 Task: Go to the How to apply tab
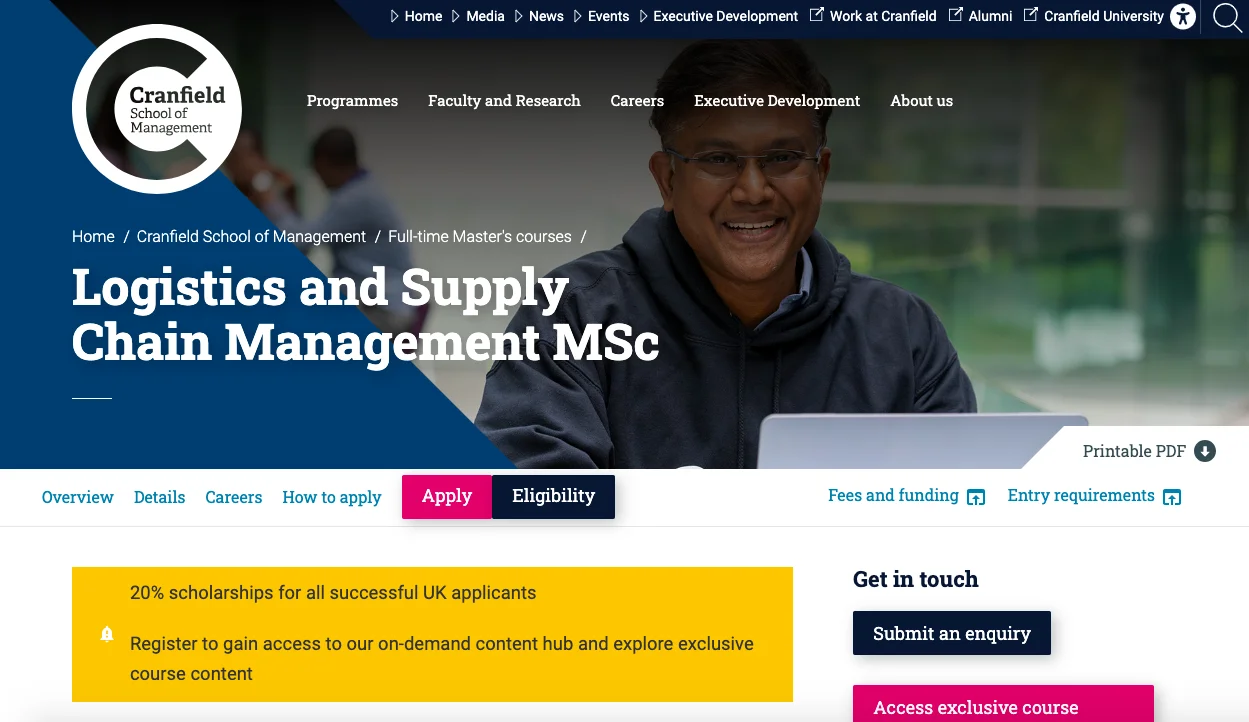(x=332, y=497)
